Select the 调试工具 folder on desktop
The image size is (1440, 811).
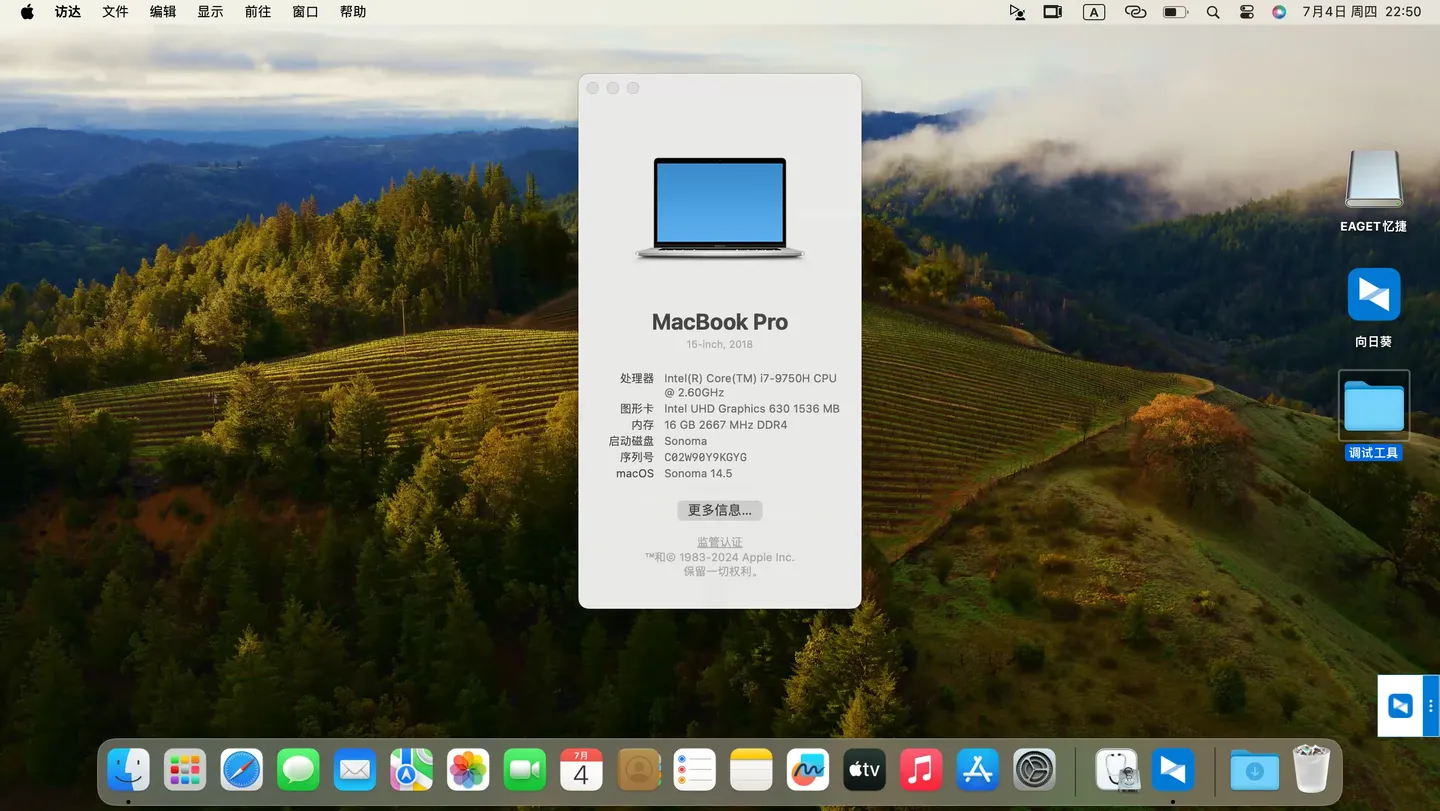tap(1373, 405)
